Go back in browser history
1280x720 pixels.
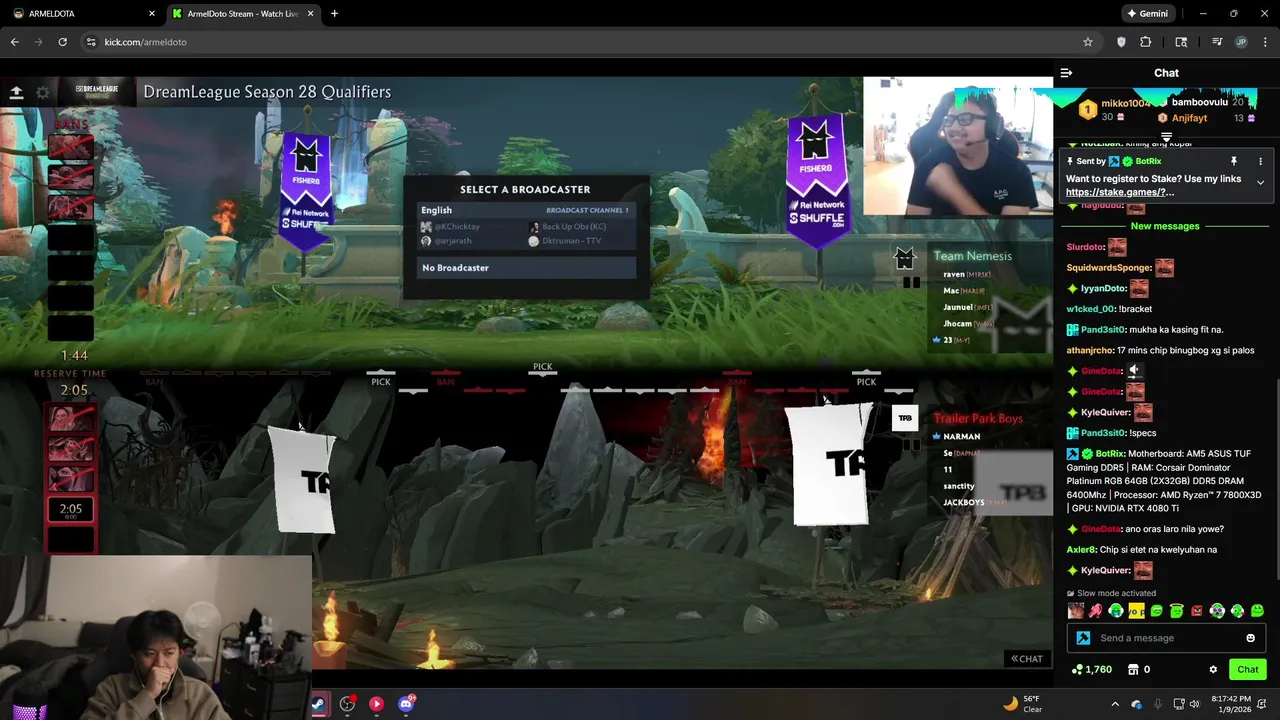pos(14,42)
